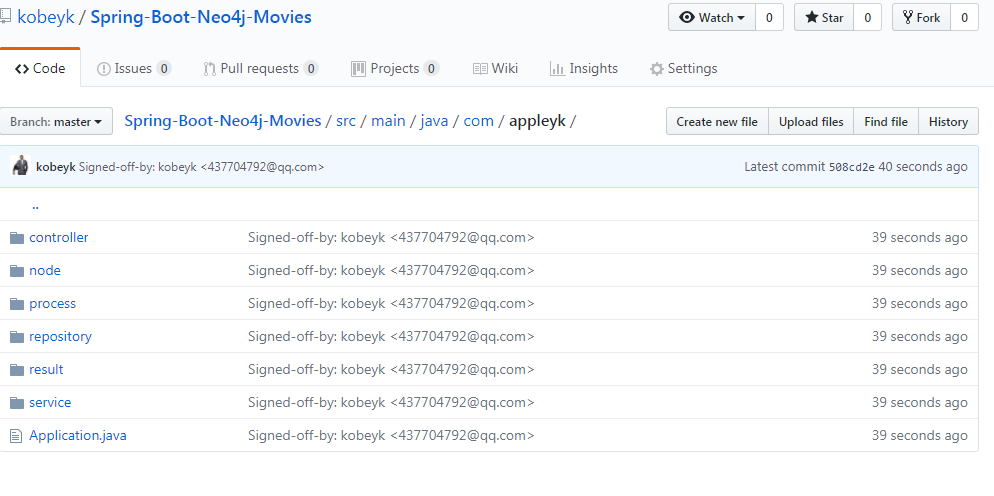This screenshot has width=994, height=496.
Task: Click the stargazers count next to Star
Action: point(868,17)
